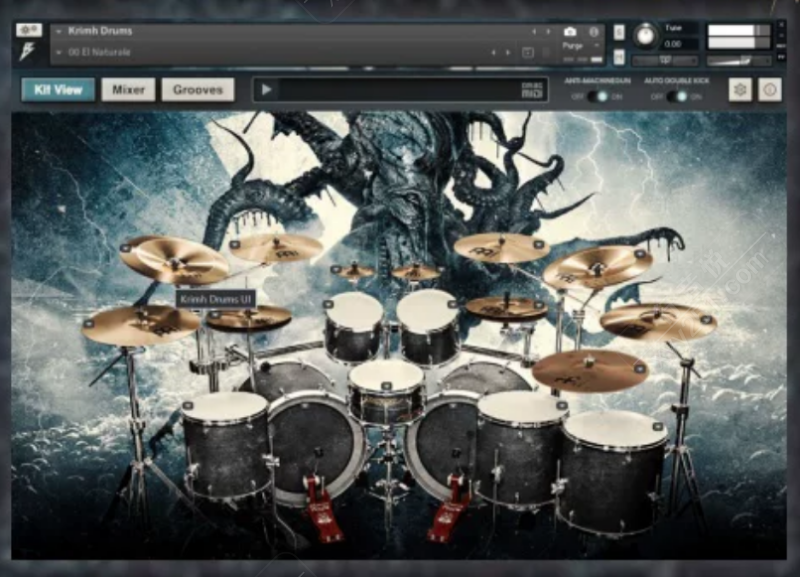Click the Bogren Digital lightning logo
Viewport: 800px width, 577px height.
tap(27, 52)
